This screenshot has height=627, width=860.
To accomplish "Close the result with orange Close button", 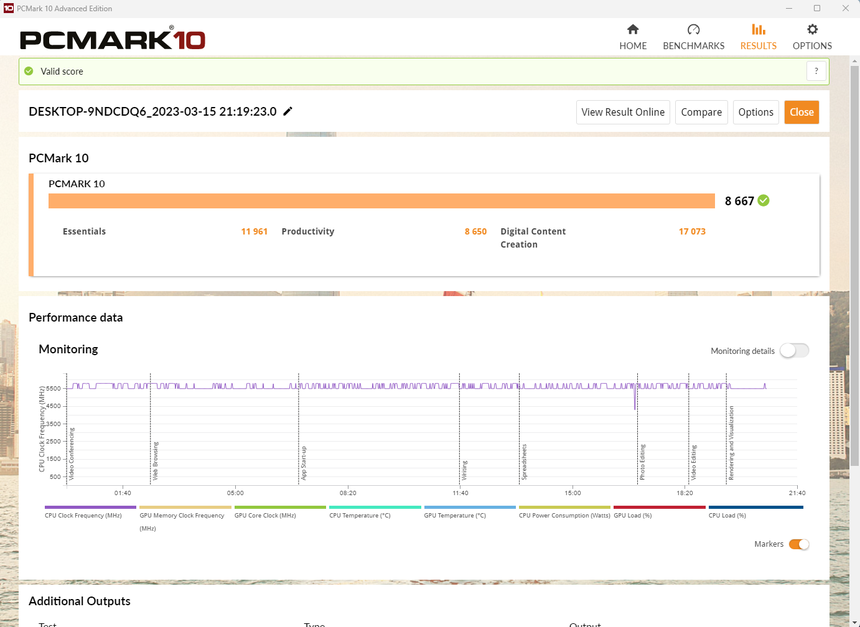I will 801,112.
